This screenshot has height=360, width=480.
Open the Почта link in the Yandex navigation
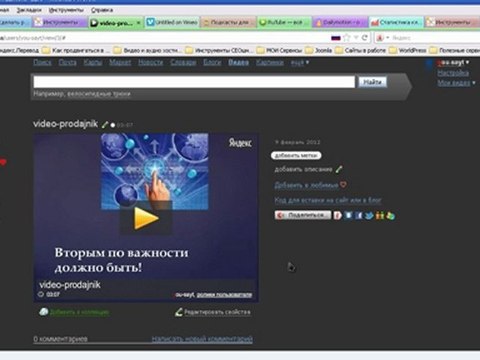68,62
